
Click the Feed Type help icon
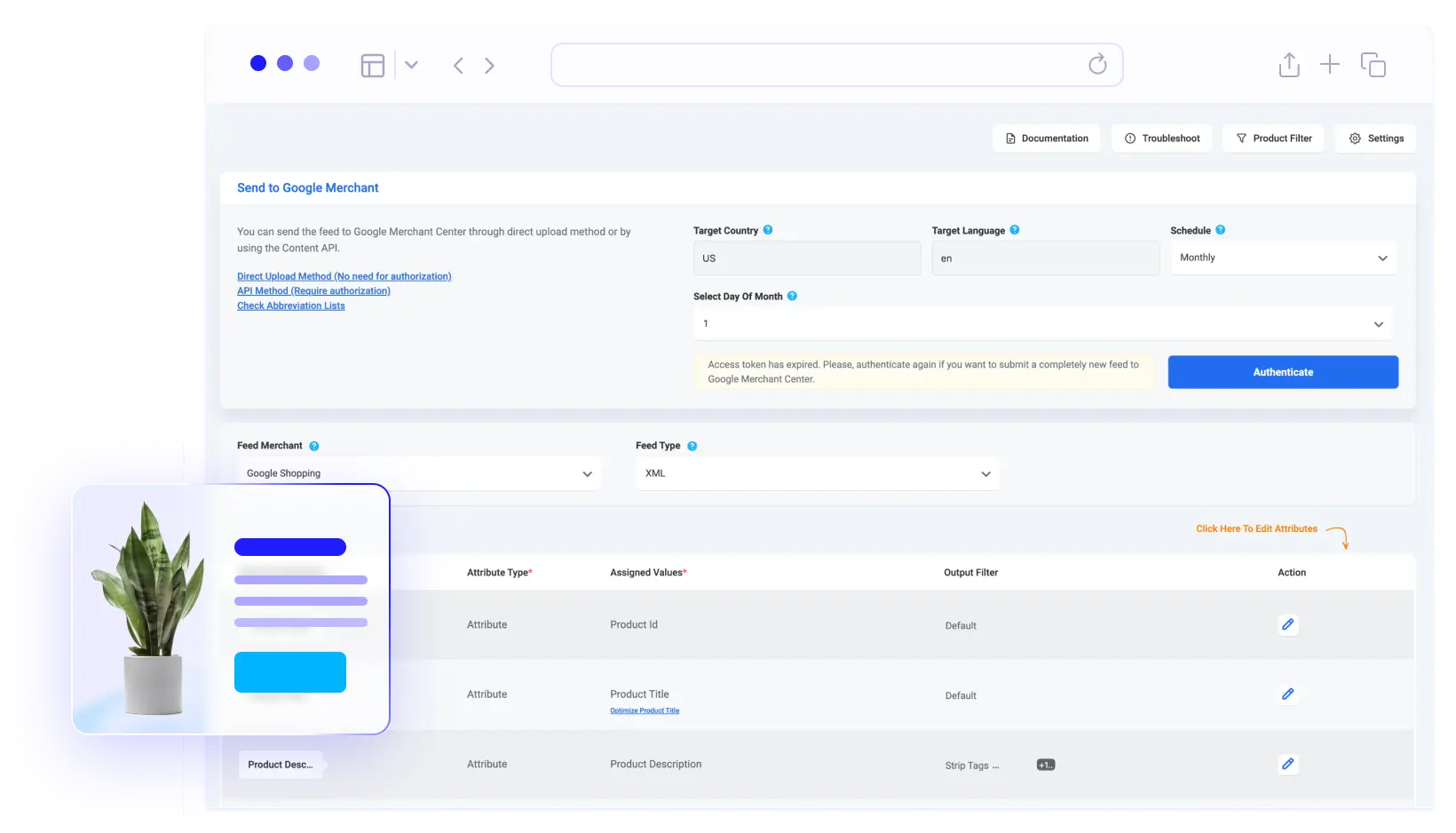[x=692, y=446]
